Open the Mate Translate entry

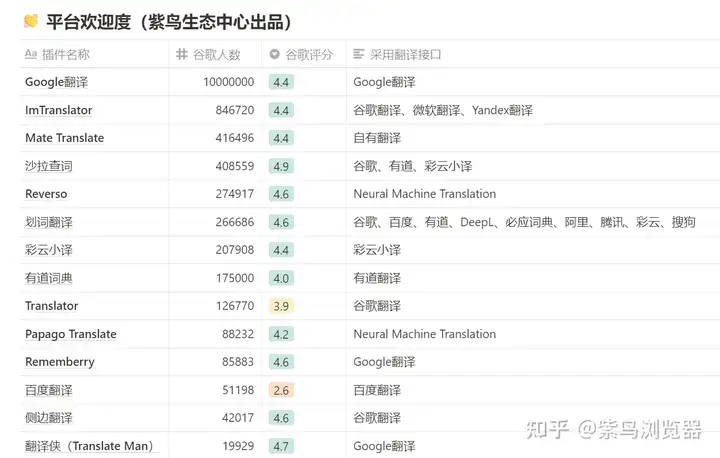click(x=64, y=138)
